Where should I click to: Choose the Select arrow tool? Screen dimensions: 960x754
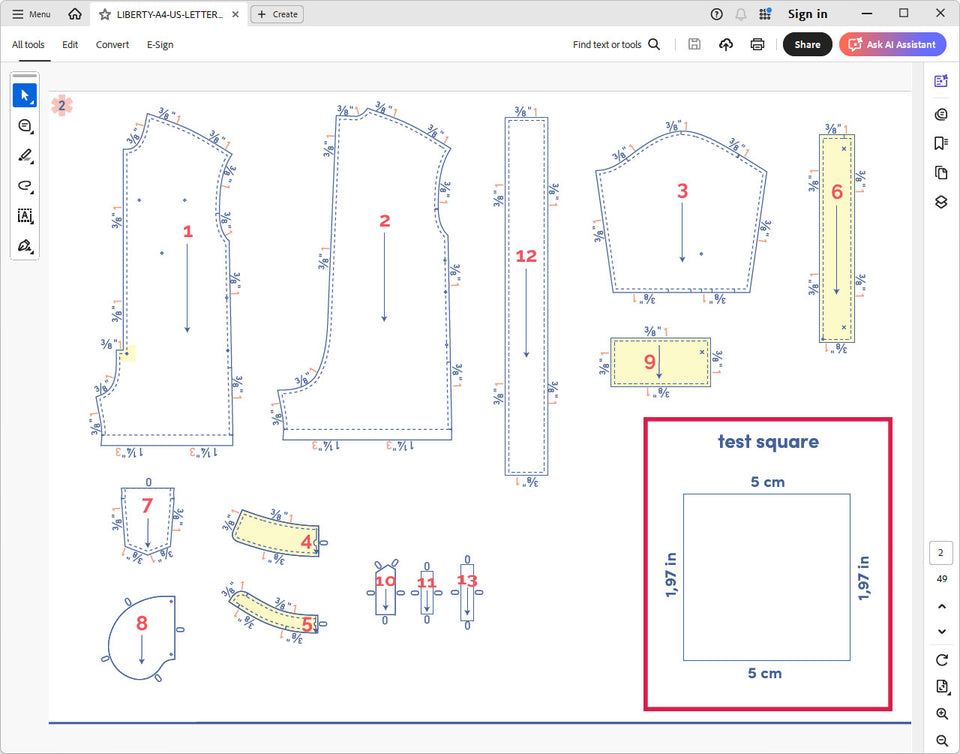pyautogui.click(x=24, y=95)
